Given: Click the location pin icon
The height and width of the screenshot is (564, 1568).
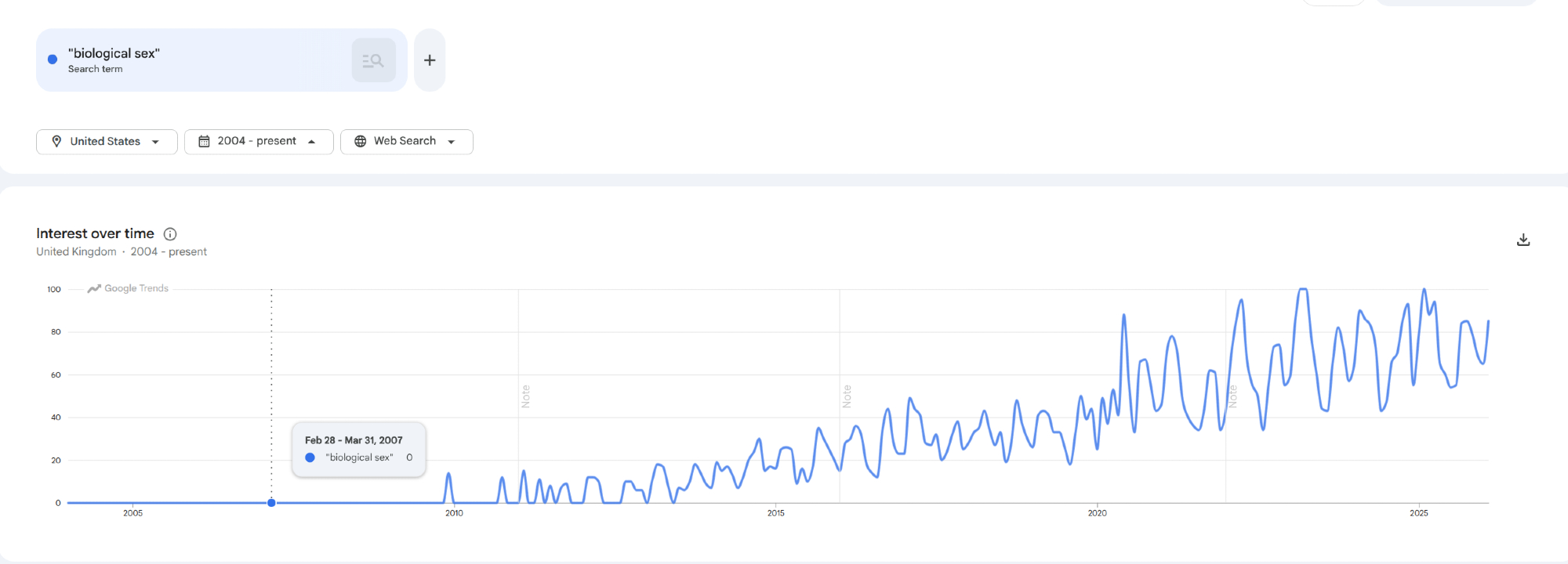Looking at the screenshot, I should pos(56,142).
